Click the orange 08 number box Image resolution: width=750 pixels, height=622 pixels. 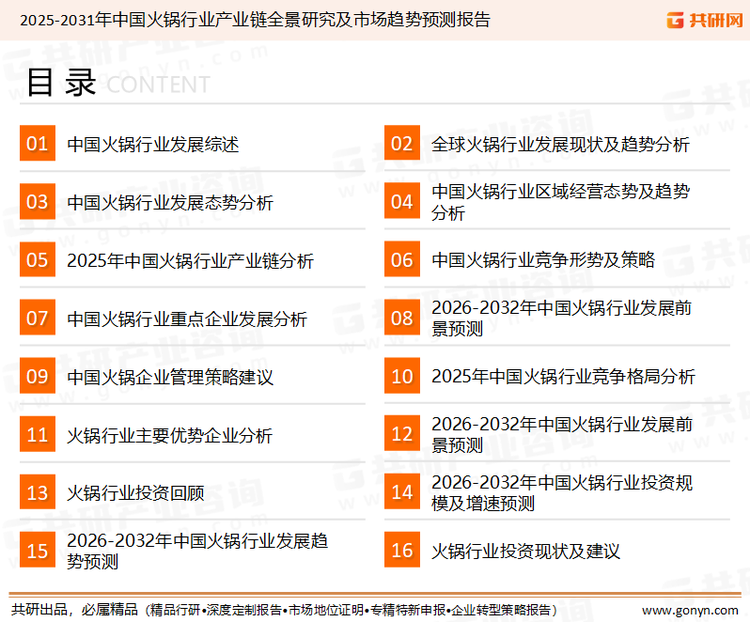point(402,318)
